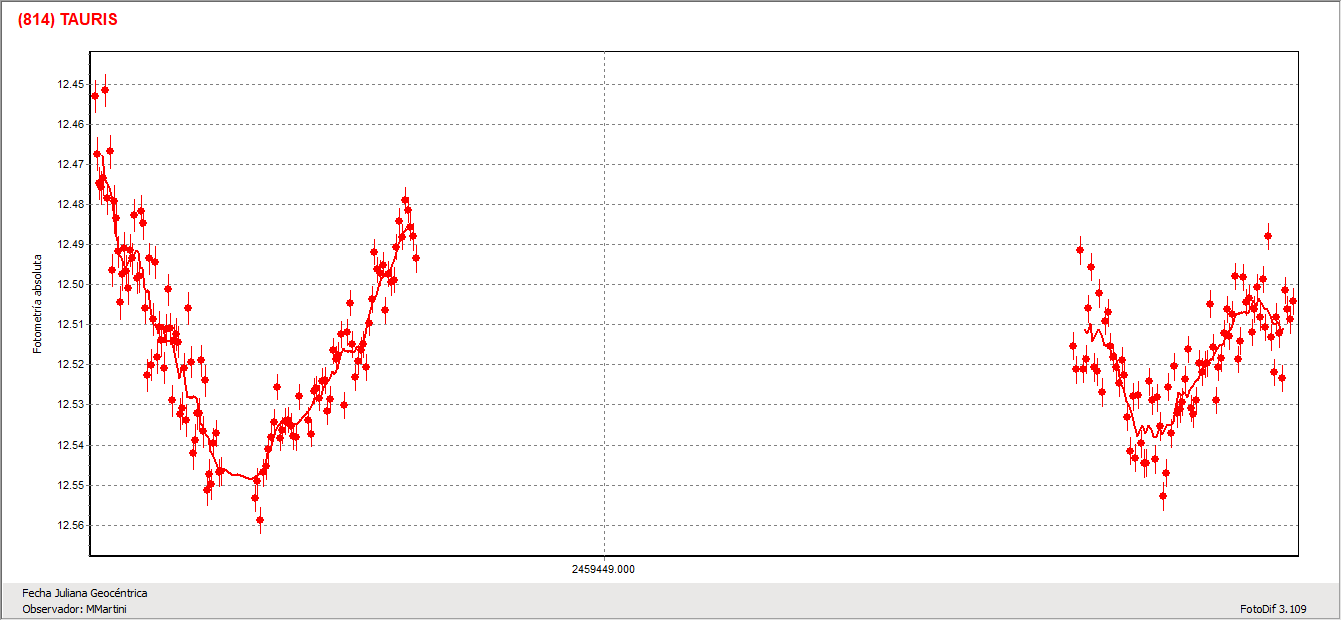Click the 12.52 tick label
Viewport: 1342px width, 621px height.
[71, 364]
